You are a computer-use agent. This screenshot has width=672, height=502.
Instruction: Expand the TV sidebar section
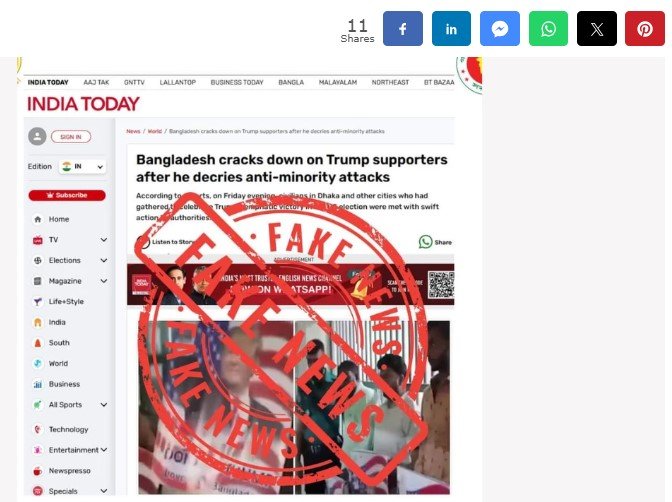tap(104, 240)
